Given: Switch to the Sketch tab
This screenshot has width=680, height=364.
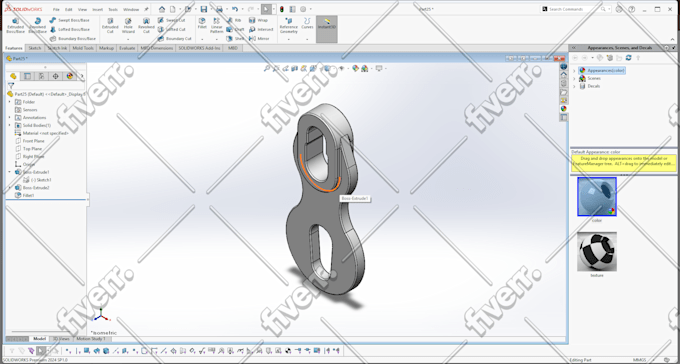Looking at the screenshot, I should click(35, 48).
